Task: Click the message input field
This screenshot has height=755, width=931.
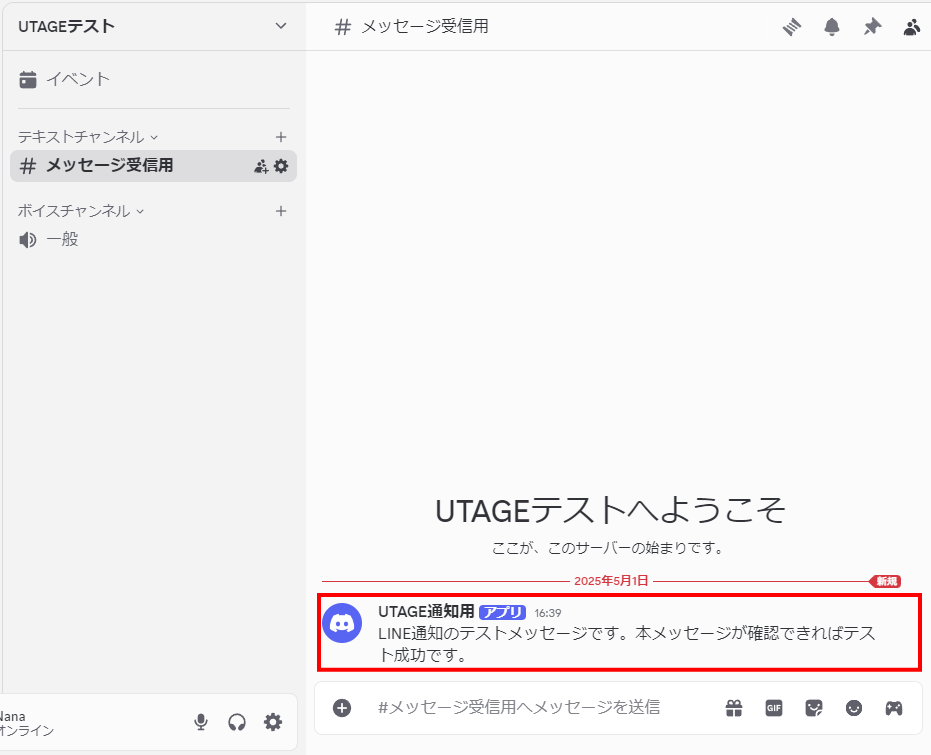Action: 518,708
